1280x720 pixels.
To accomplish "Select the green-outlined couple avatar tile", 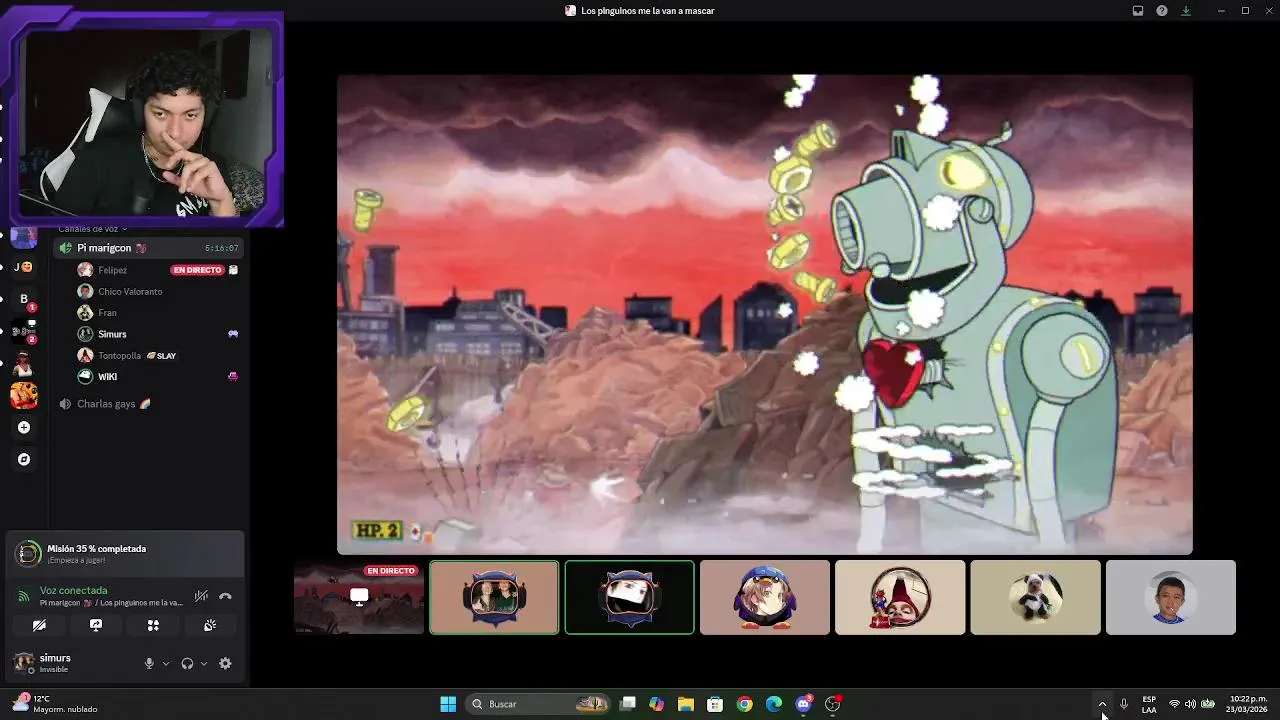I will pos(494,597).
